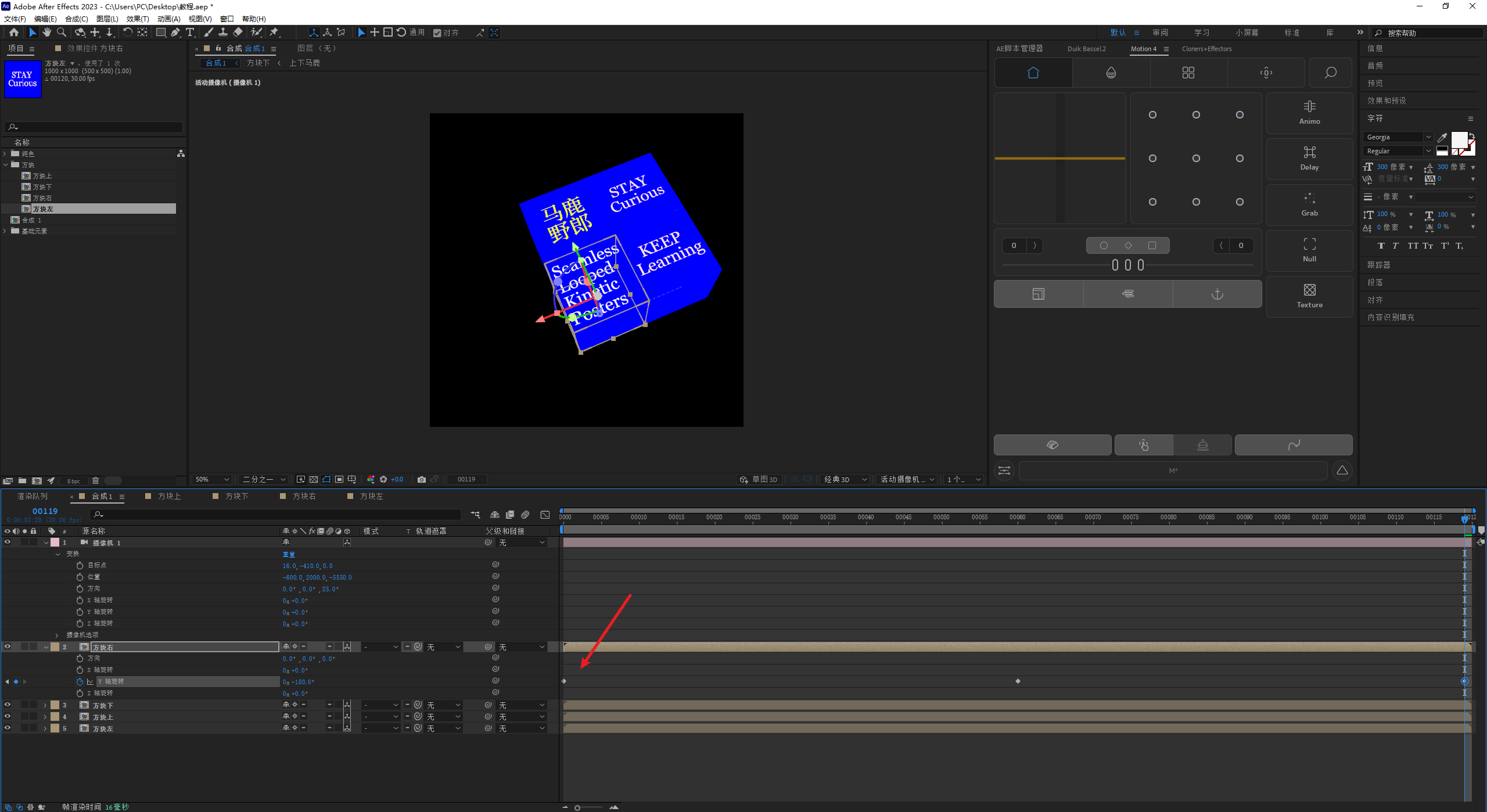Click the white text fill color swatch
Screen dimensions: 1487x812
[x=1459, y=139]
